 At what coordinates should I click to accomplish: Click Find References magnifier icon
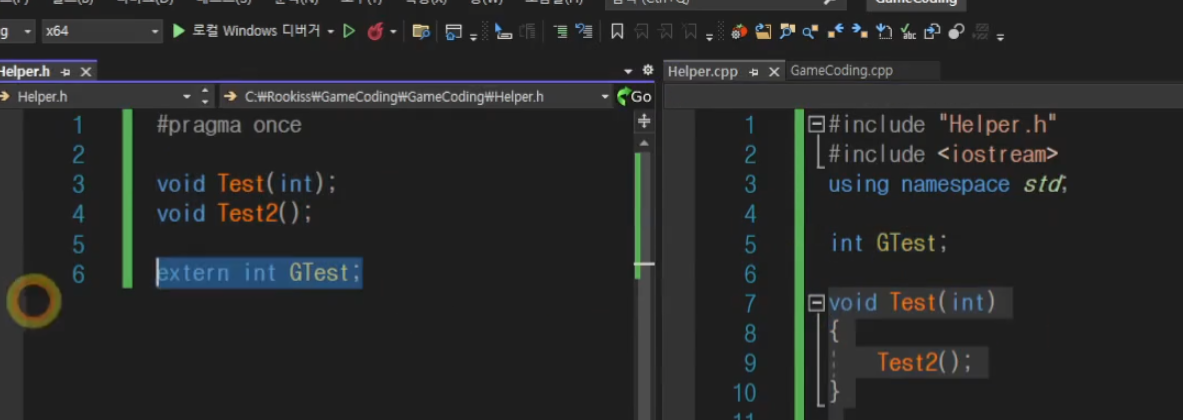click(x=810, y=32)
